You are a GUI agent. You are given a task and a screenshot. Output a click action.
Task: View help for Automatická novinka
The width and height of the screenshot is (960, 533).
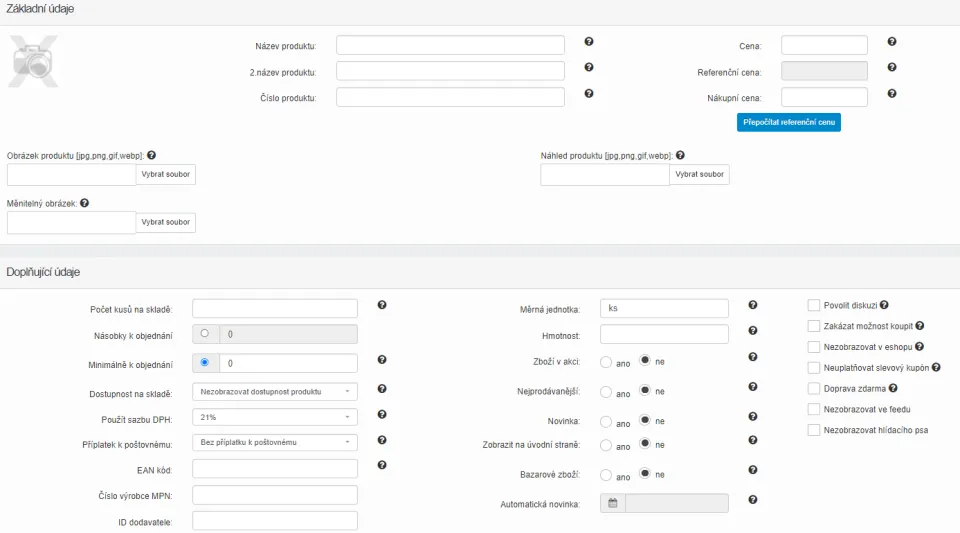click(752, 499)
